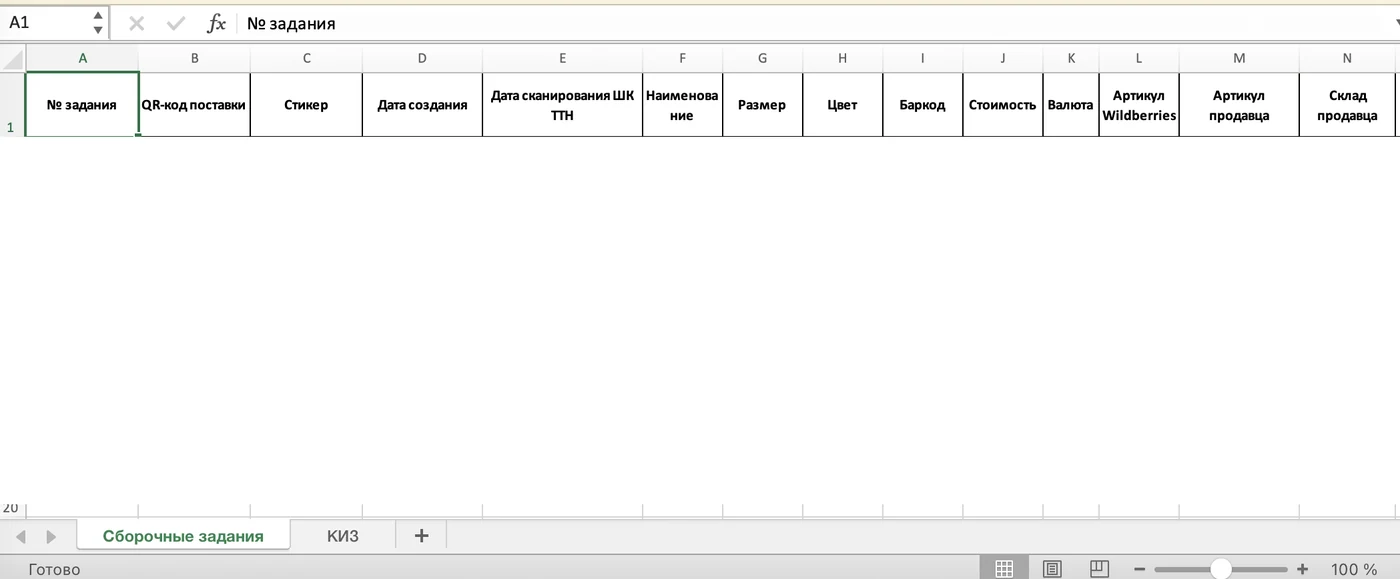
Task: Click the Name Box showing A1
Action: click(47, 23)
